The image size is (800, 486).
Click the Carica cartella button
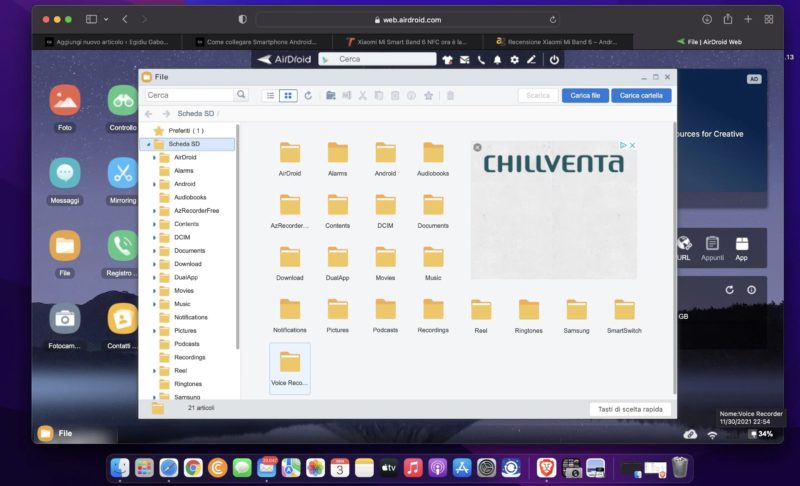(x=641, y=95)
